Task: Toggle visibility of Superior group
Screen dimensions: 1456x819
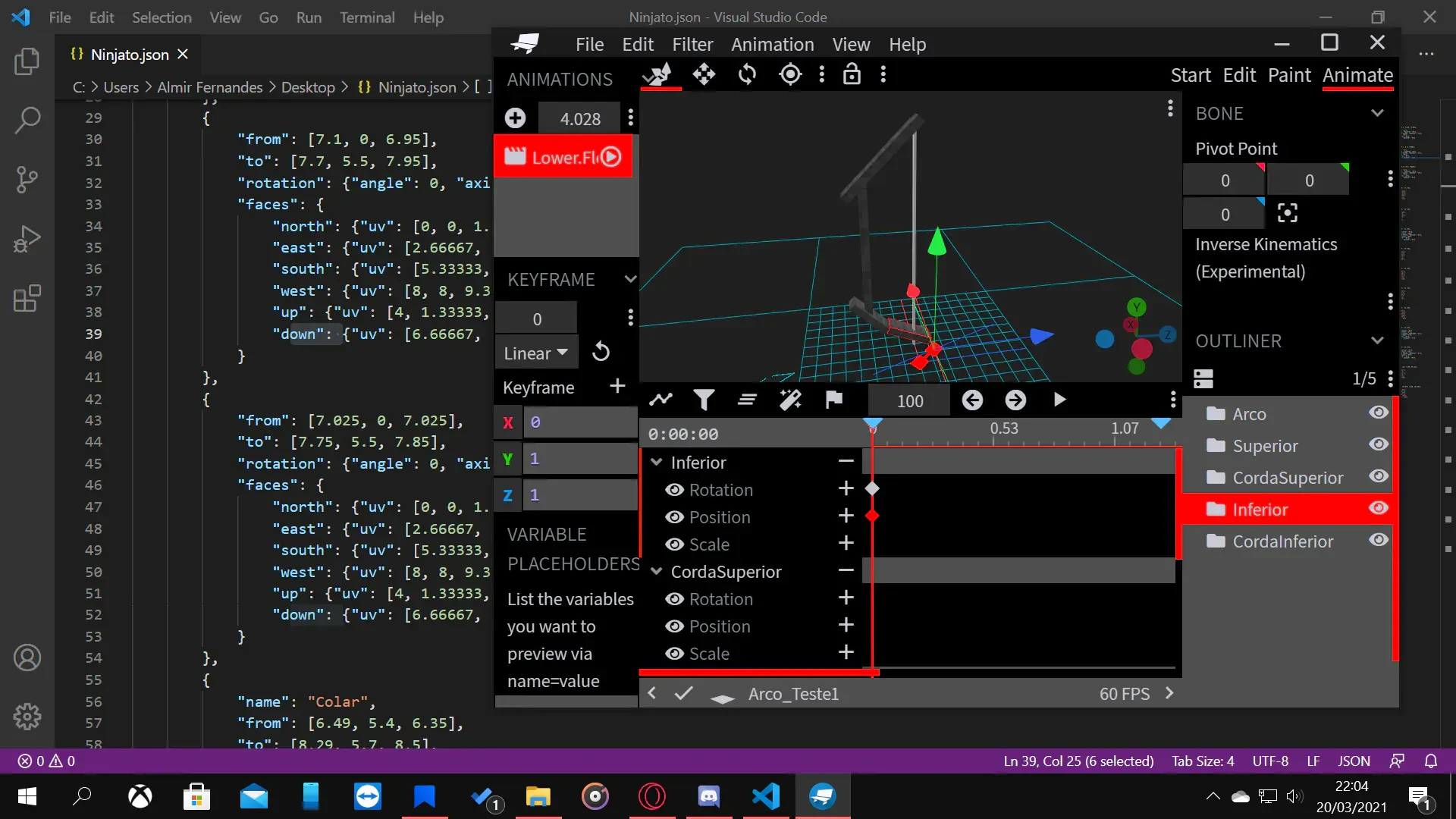Action: coord(1379,444)
